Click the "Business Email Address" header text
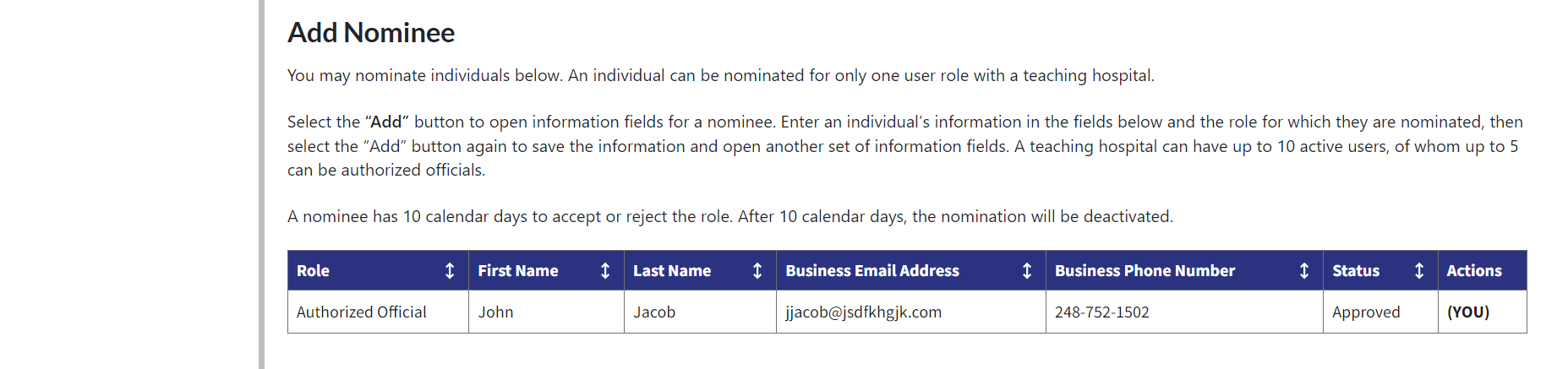Image resolution: width=1568 pixels, height=369 pixels. point(872,271)
